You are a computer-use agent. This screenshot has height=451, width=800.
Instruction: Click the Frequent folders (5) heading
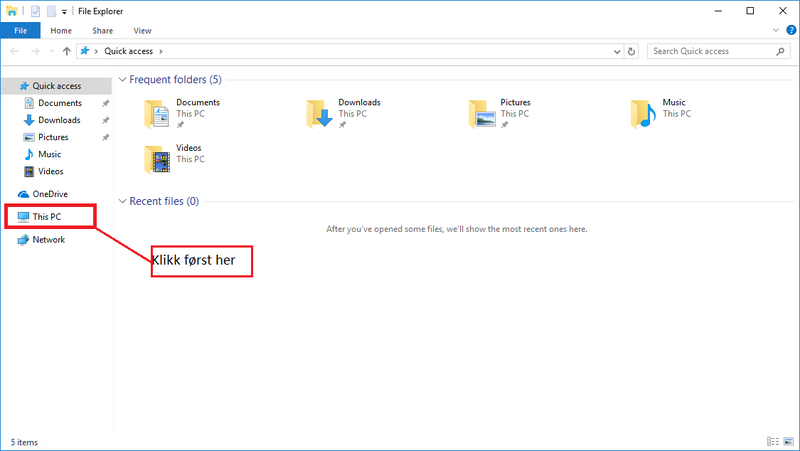(176, 80)
